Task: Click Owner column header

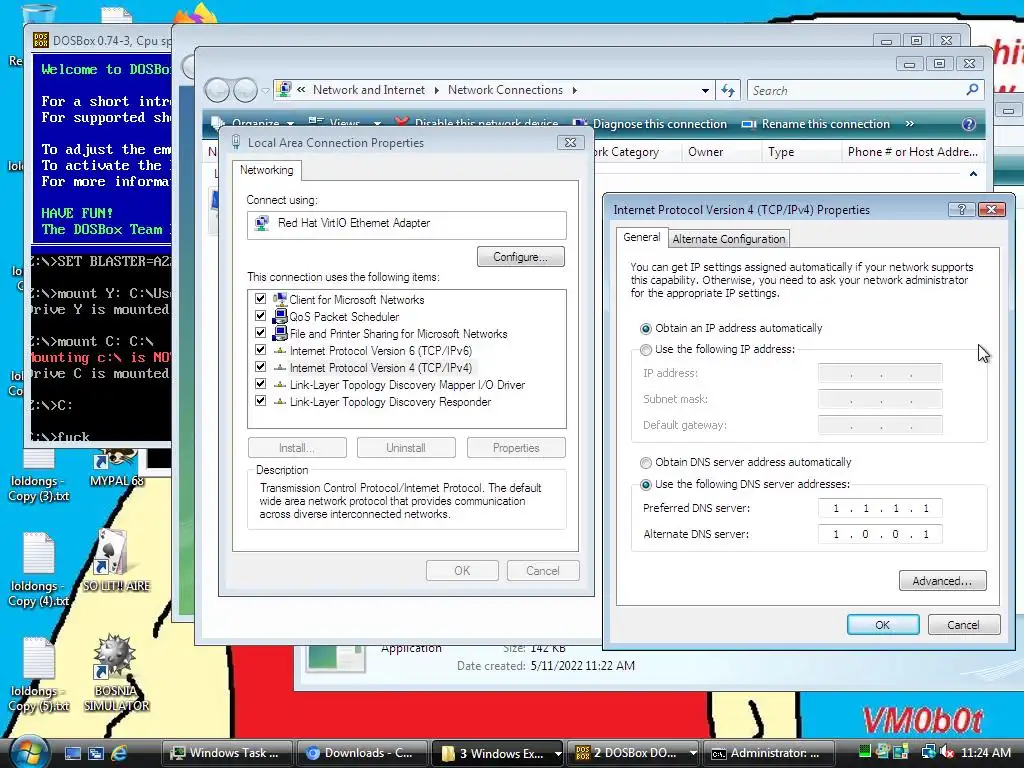Action: (x=721, y=152)
